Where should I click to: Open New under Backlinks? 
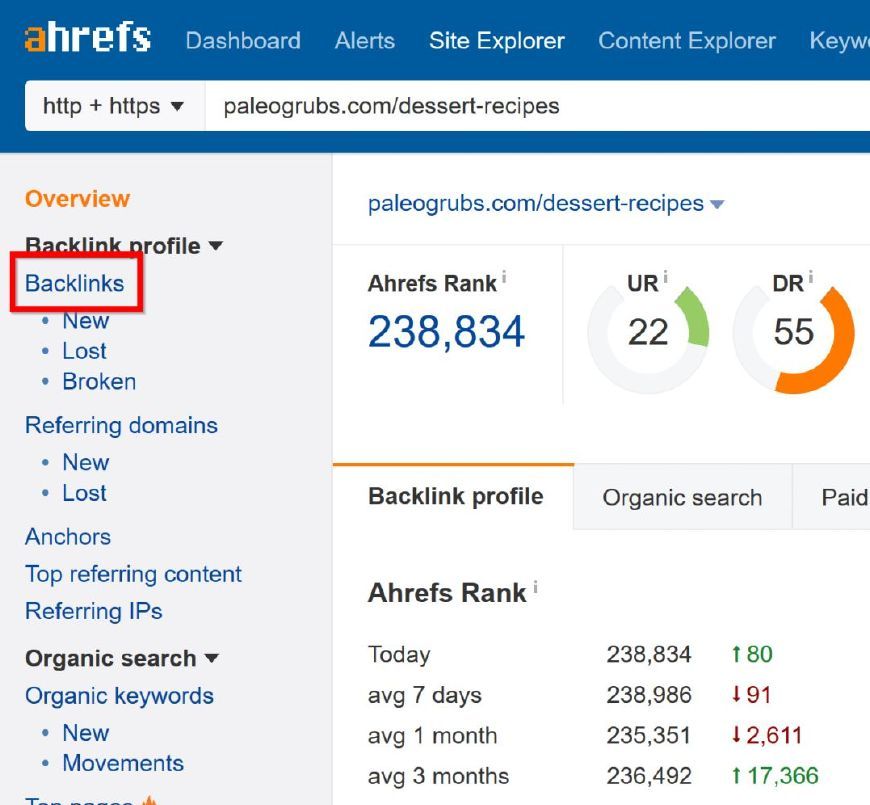tap(85, 320)
